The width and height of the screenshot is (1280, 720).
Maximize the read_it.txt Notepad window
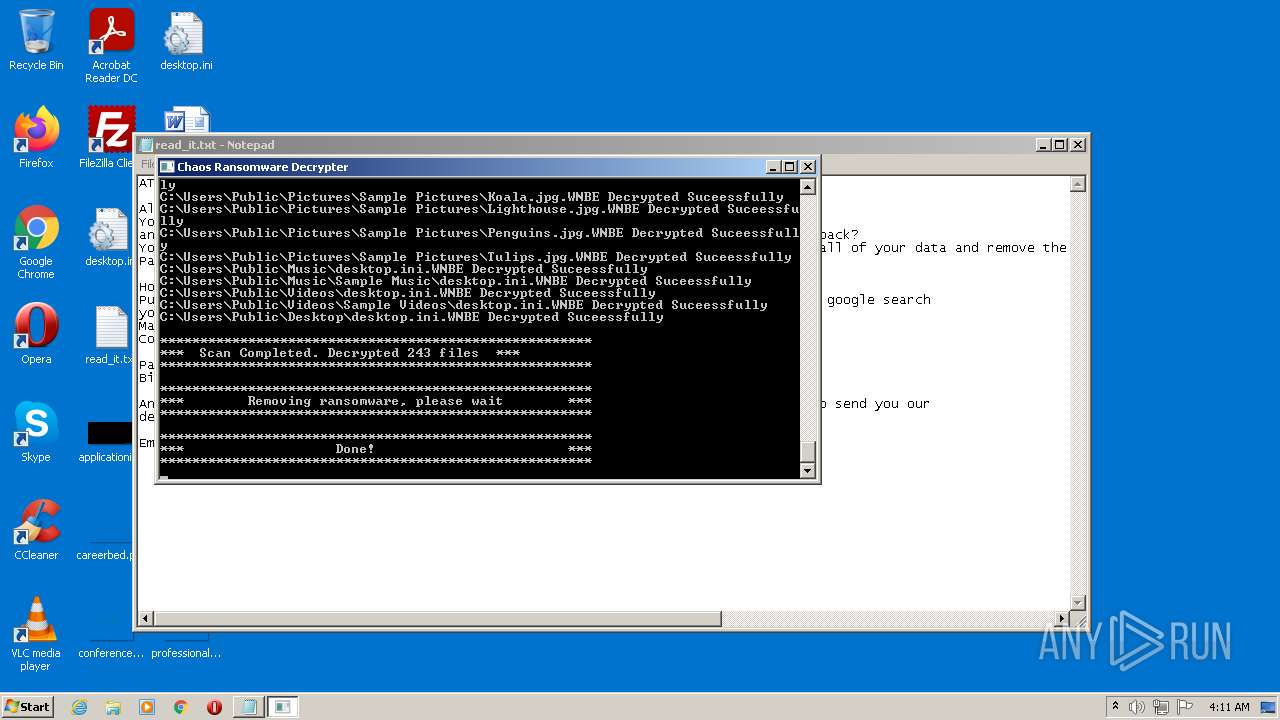click(1060, 145)
